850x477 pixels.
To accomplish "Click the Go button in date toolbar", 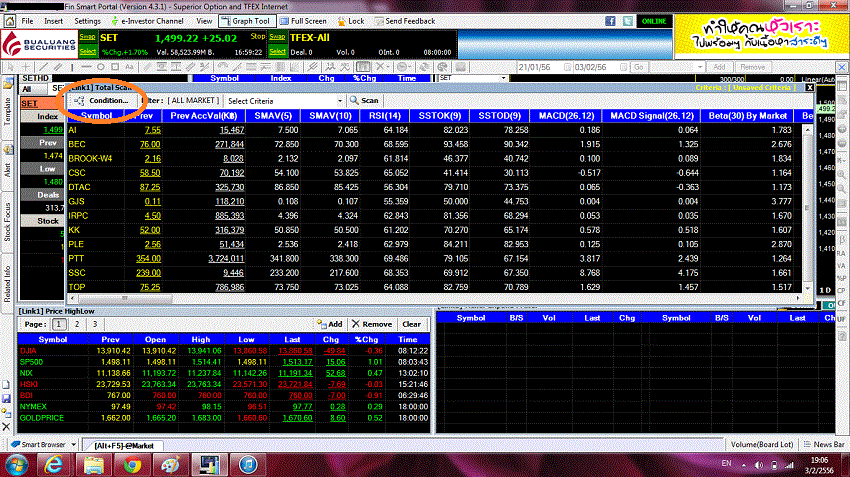I will click(639, 67).
